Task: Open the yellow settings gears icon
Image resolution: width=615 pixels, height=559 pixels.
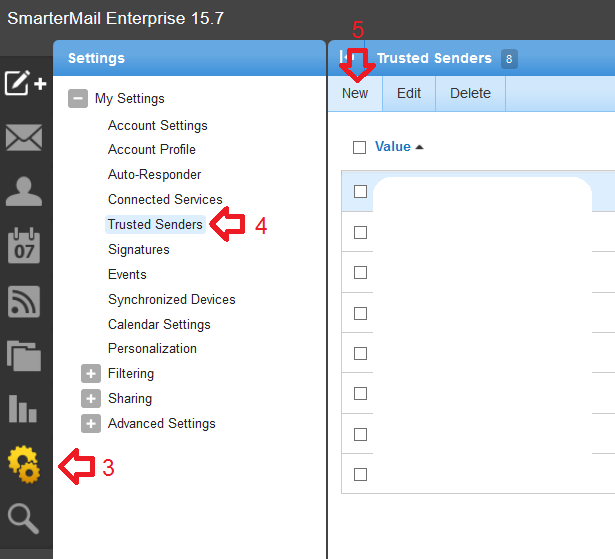Action: coord(24,464)
